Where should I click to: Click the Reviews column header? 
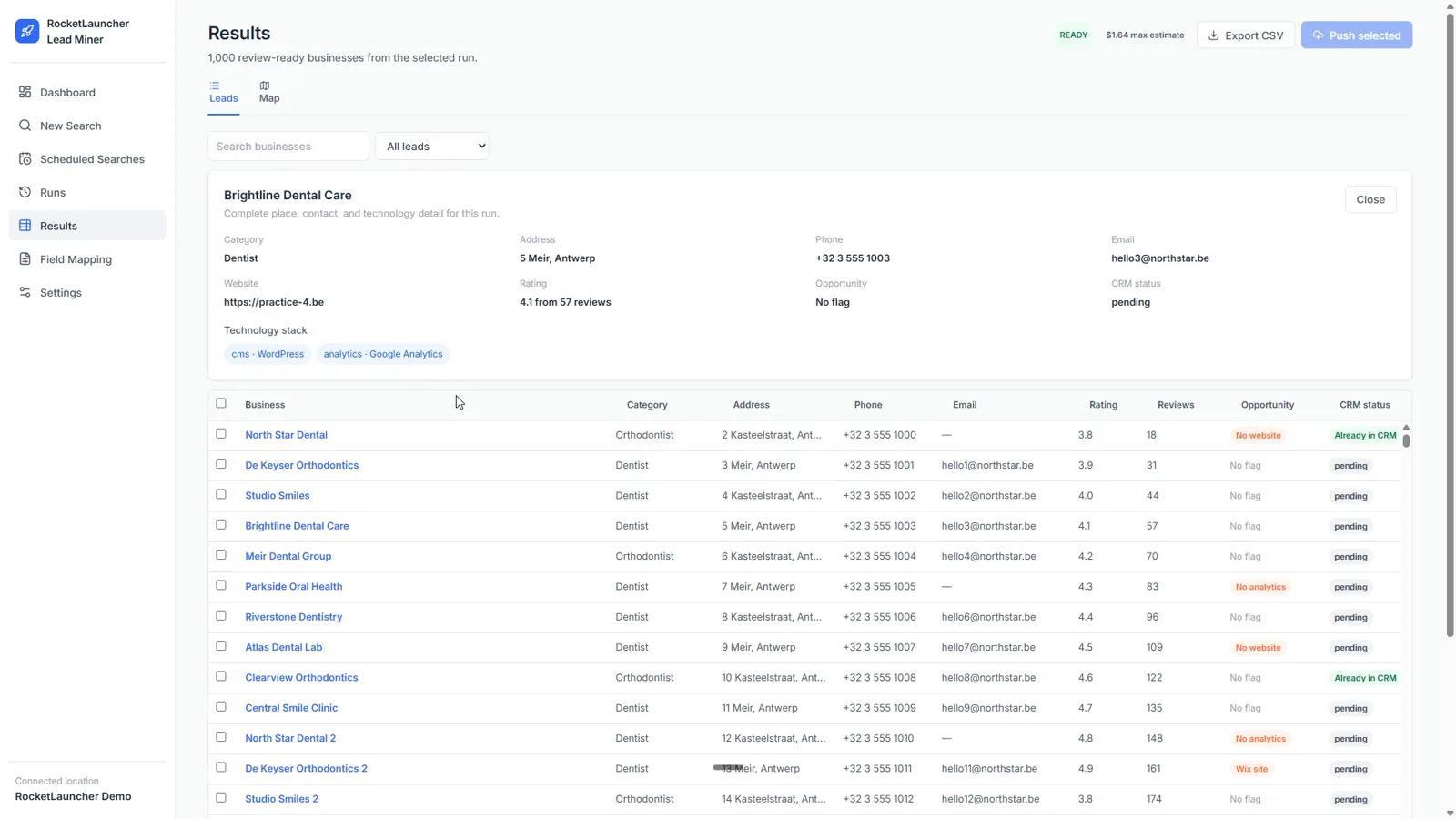[x=1176, y=405]
